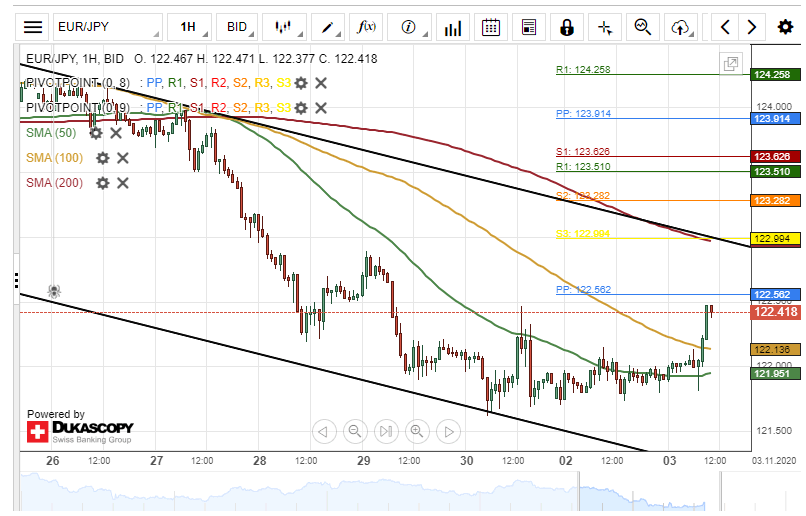Open chart settings gear in toolbar
The height and width of the screenshot is (516, 806).
pyautogui.click(x=785, y=27)
